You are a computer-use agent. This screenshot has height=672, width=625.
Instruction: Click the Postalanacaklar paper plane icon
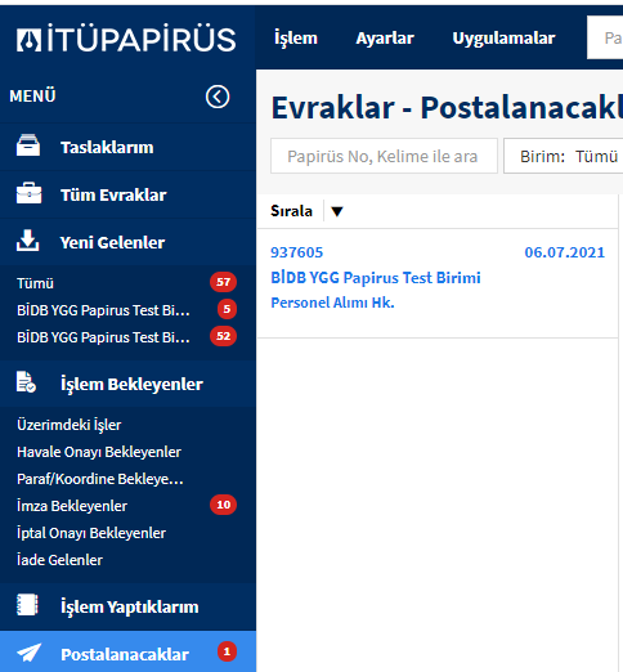pyautogui.click(x=29, y=653)
